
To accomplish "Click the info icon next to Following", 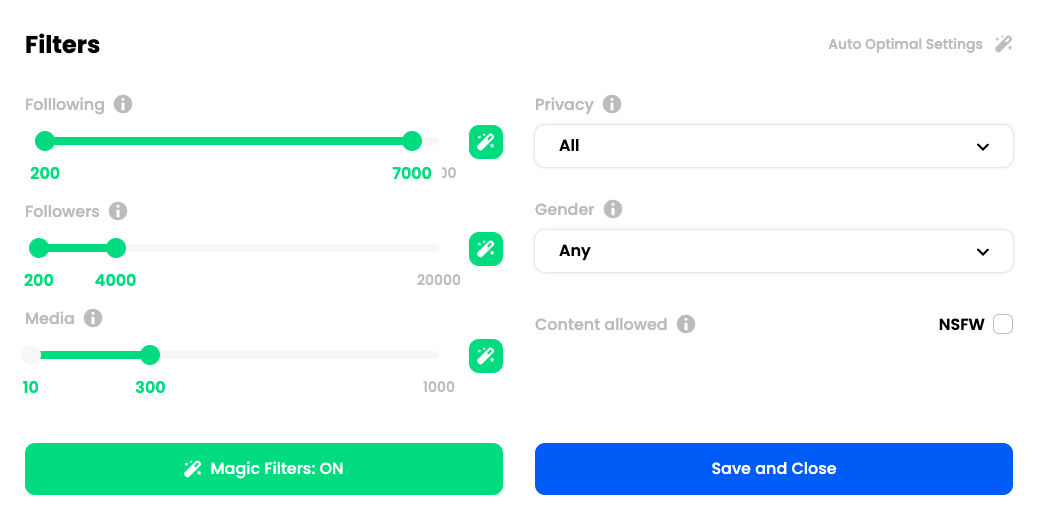I will point(123,104).
